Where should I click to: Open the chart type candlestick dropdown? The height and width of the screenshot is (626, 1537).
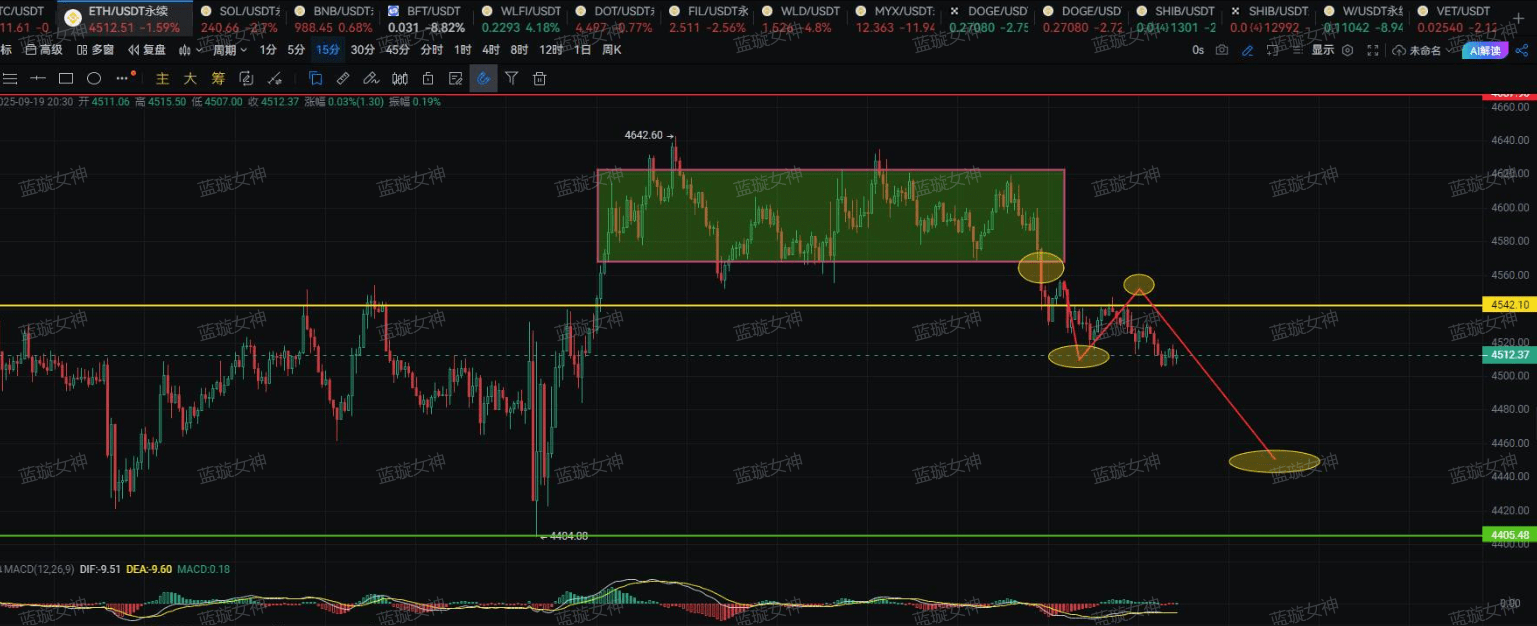[x=189, y=50]
